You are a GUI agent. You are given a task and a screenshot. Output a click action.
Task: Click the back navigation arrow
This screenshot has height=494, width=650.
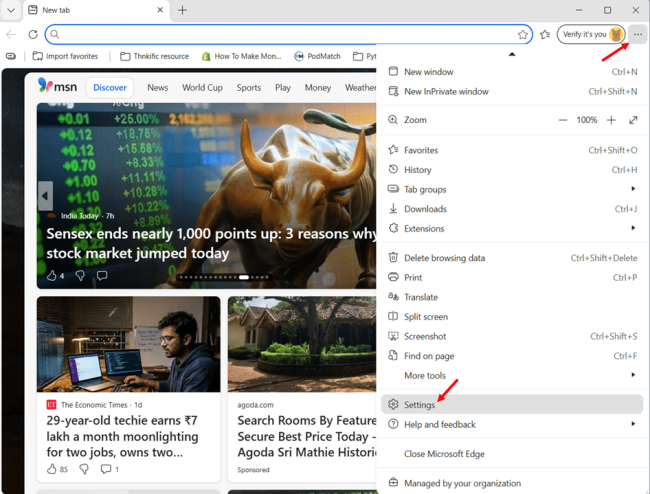point(11,34)
